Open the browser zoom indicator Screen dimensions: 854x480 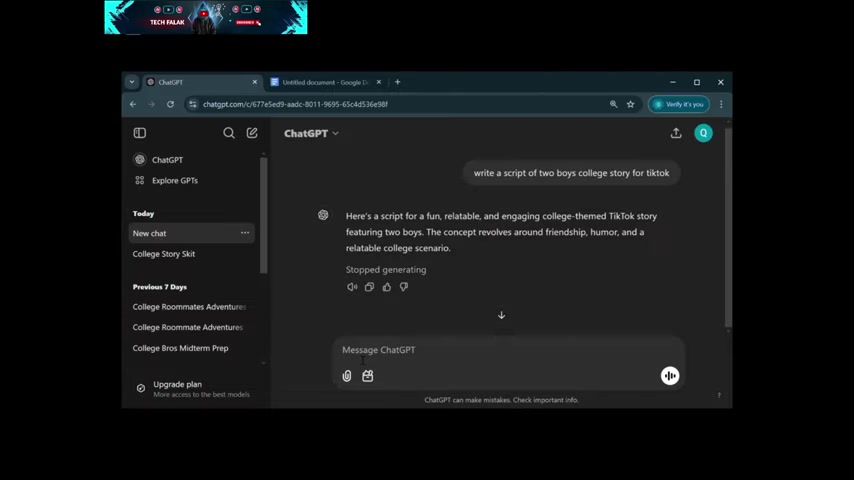click(613, 104)
